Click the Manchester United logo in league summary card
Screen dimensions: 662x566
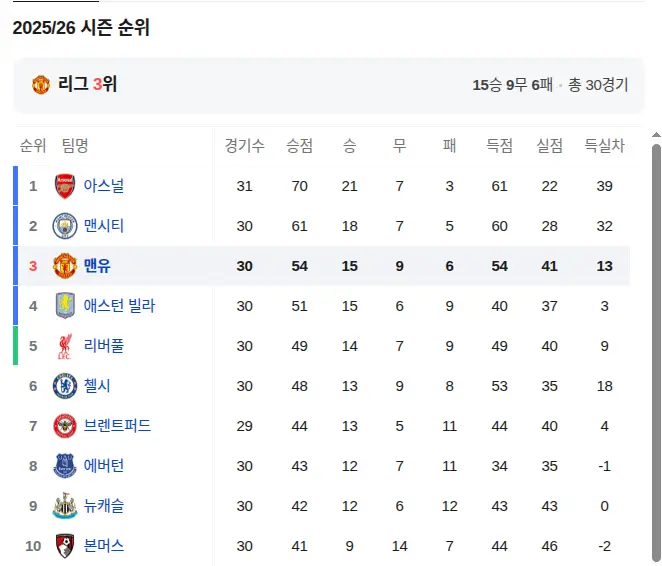tap(41, 84)
